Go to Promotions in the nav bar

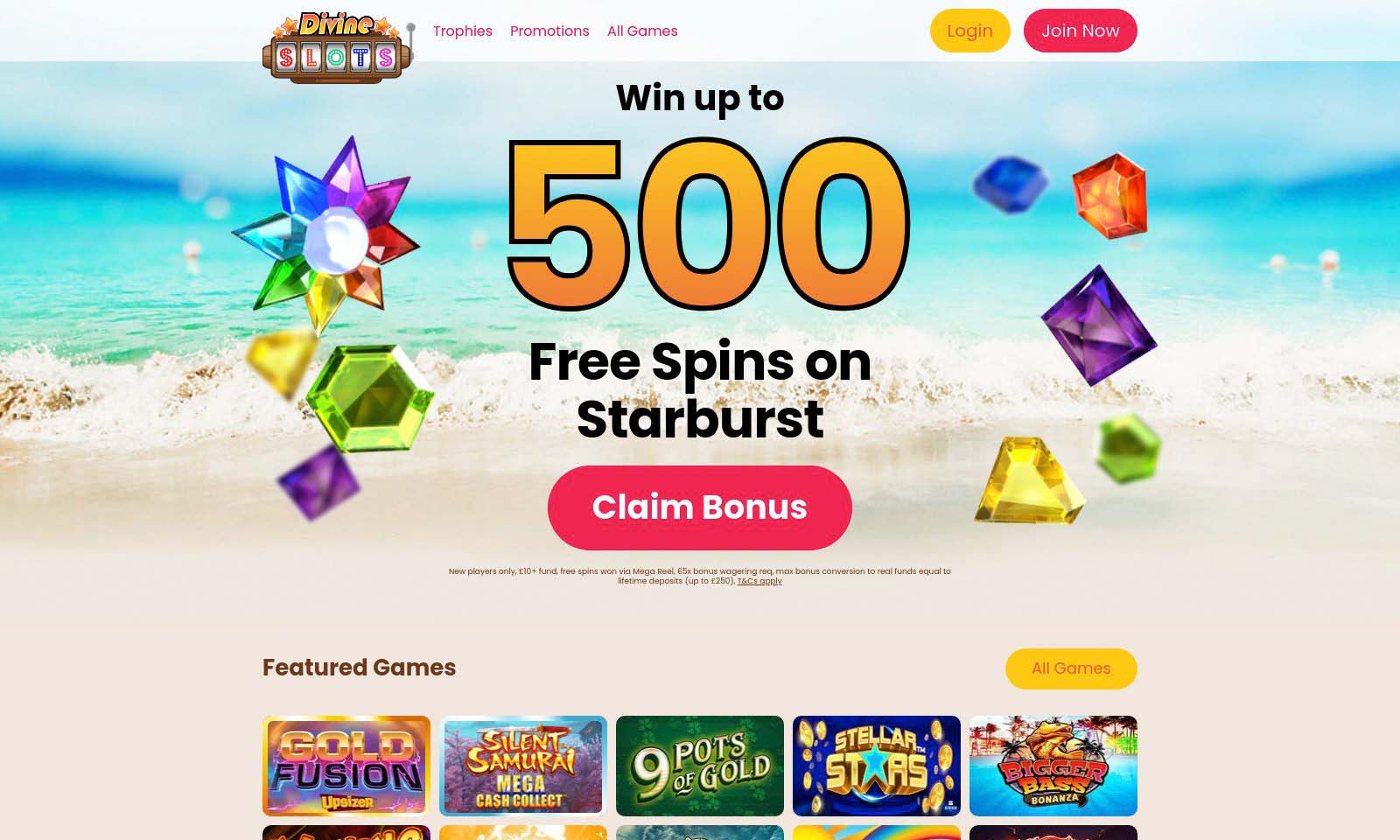pyautogui.click(x=549, y=31)
